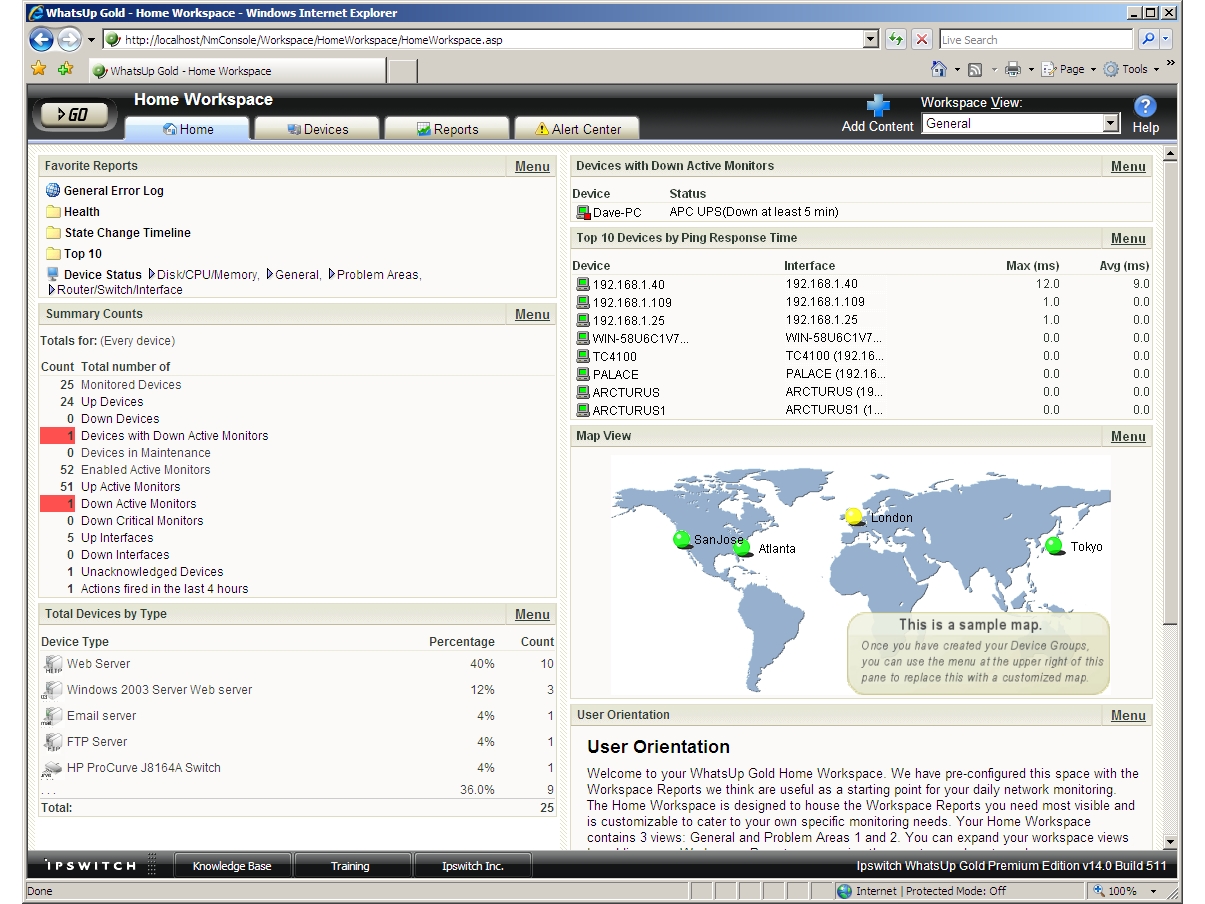Open the Total Devices by Type Menu
The width and height of the screenshot is (1205, 904).
(x=532, y=614)
